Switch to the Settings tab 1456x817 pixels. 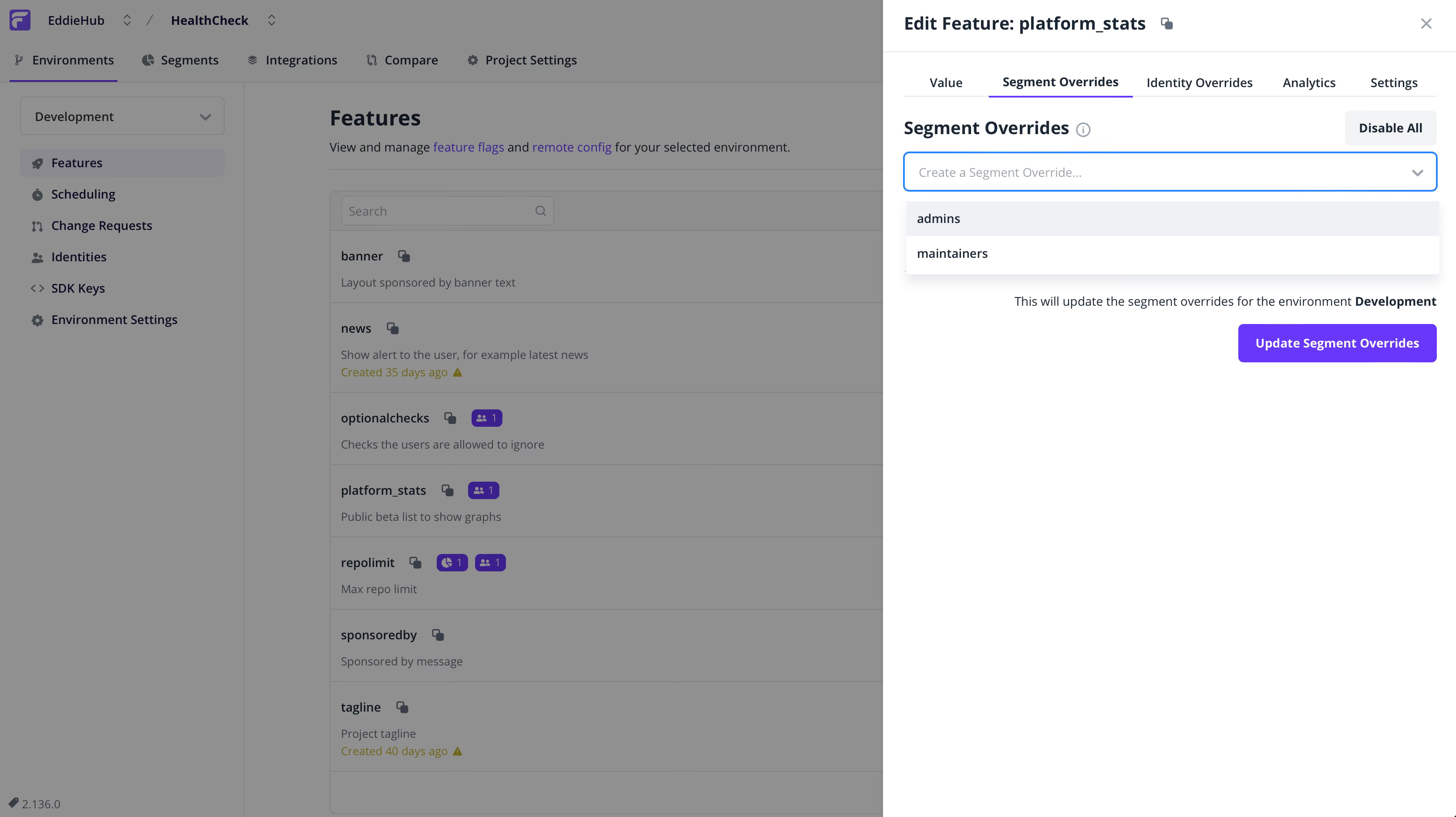pyautogui.click(x=1394, y=83)
